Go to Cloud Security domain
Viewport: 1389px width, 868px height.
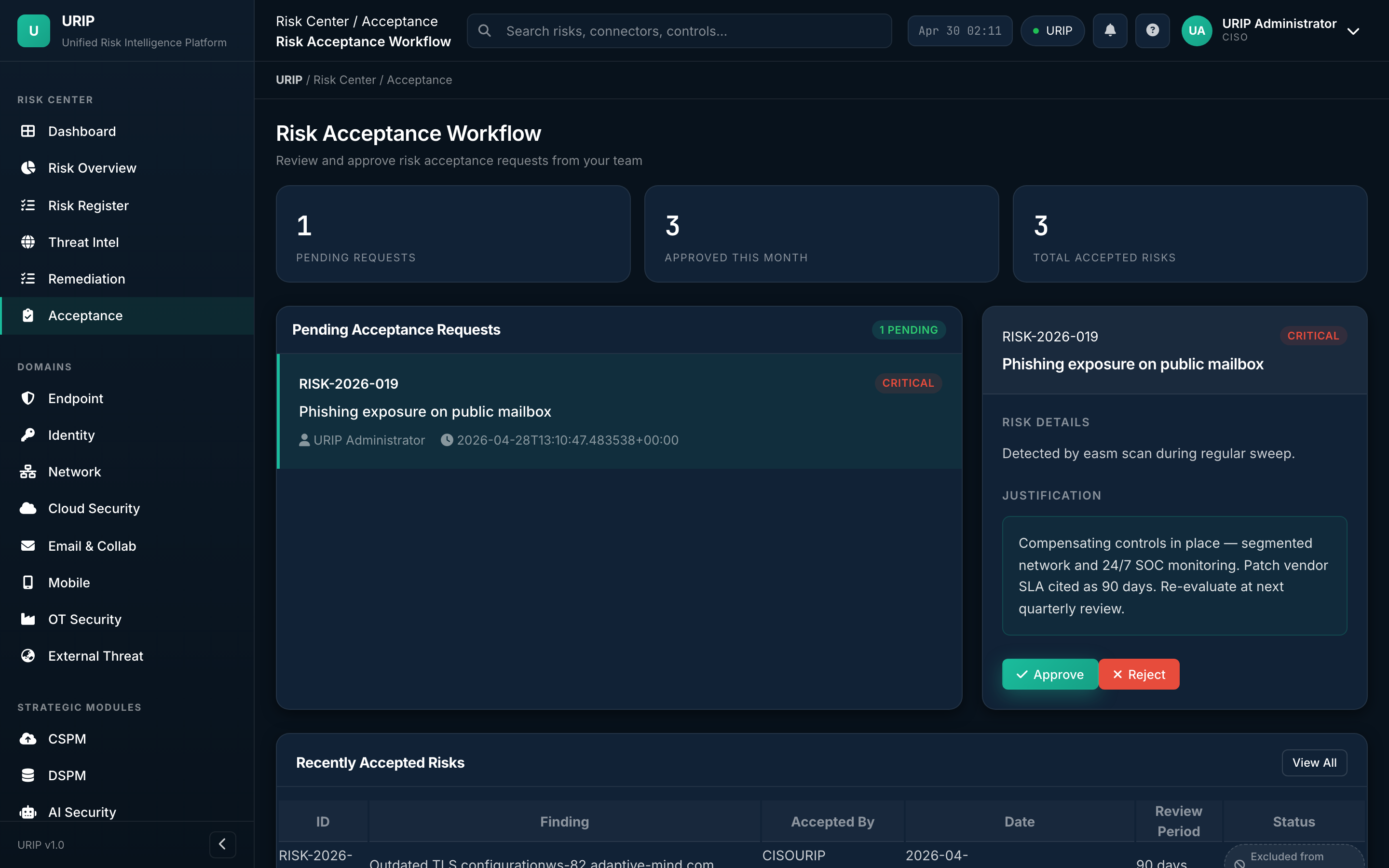[x=127, y=508]
